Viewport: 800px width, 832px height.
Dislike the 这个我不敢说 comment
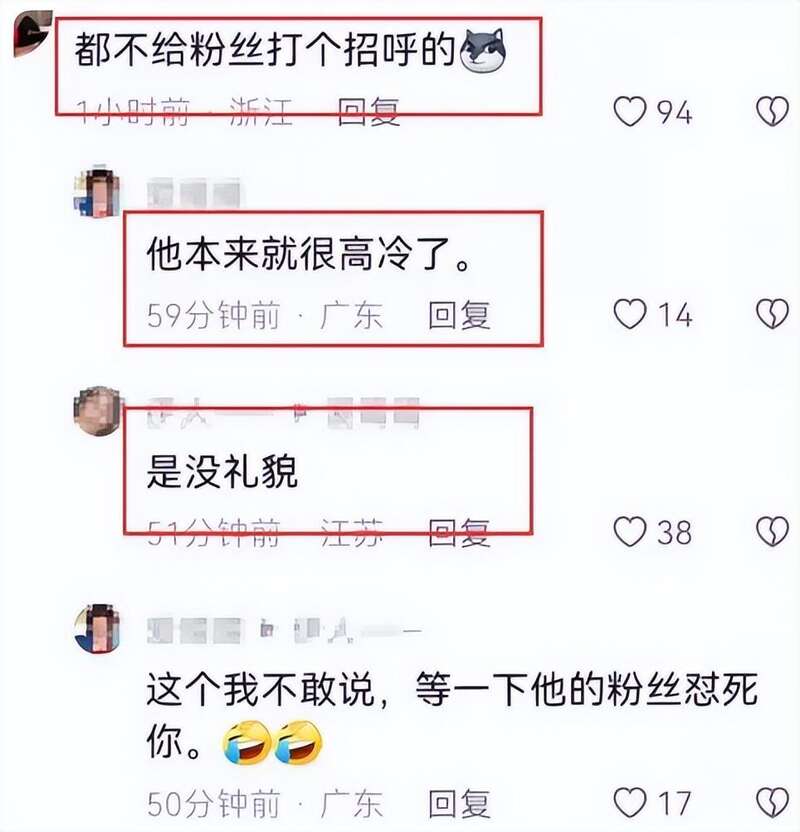[x=772, y=802]
